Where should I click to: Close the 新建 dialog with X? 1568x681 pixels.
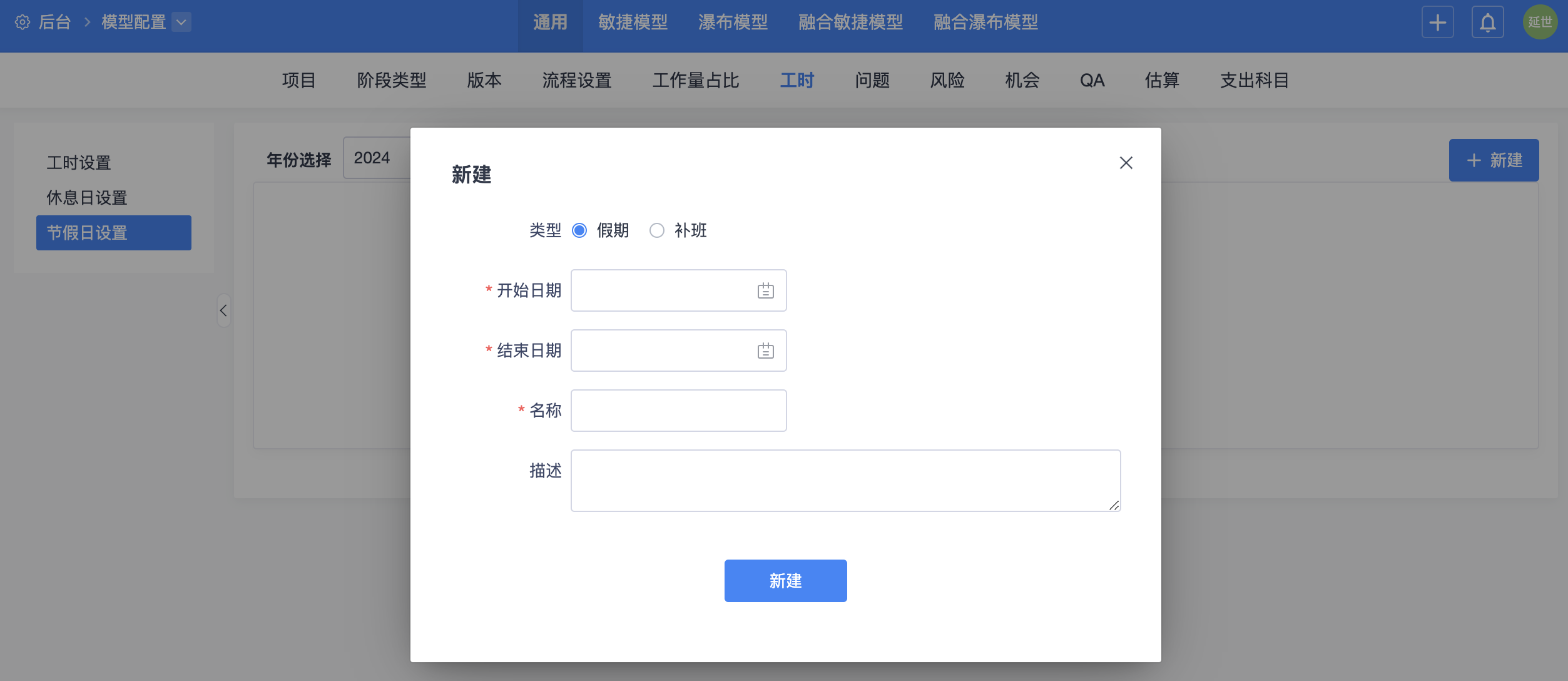pos(1126,163)
